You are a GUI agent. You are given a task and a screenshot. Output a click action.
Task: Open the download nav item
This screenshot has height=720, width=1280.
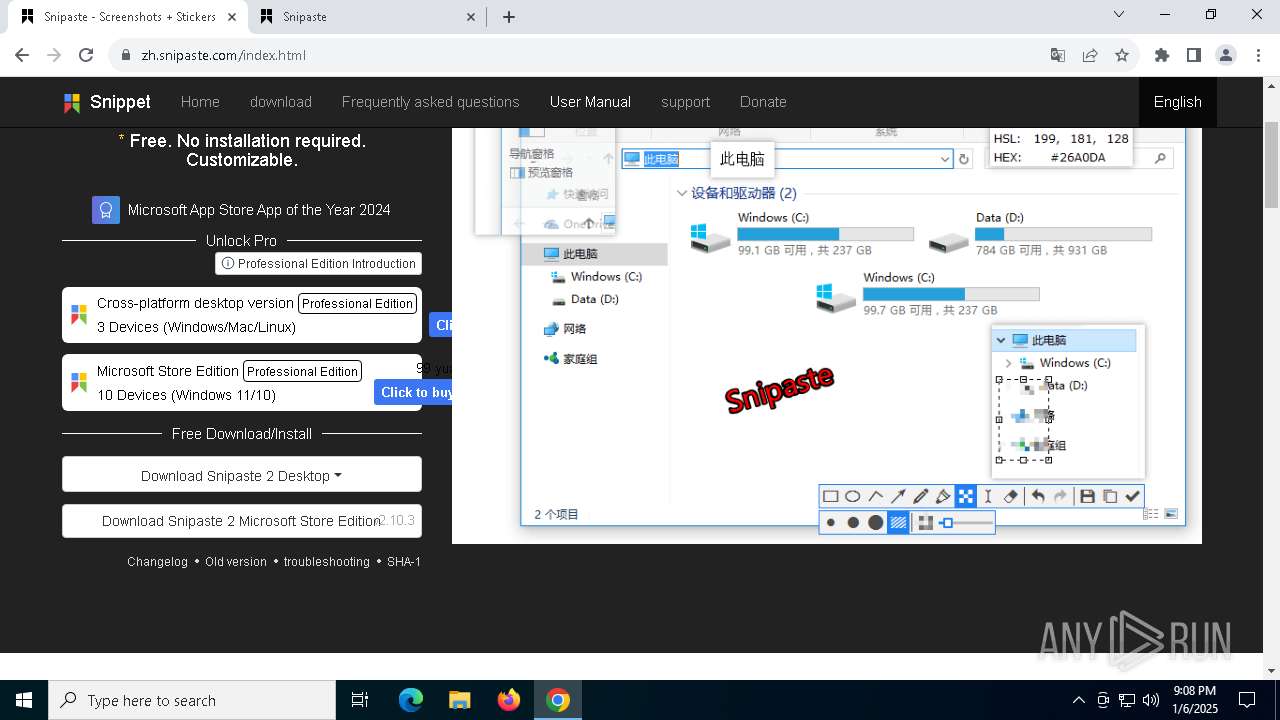(281, 102)
